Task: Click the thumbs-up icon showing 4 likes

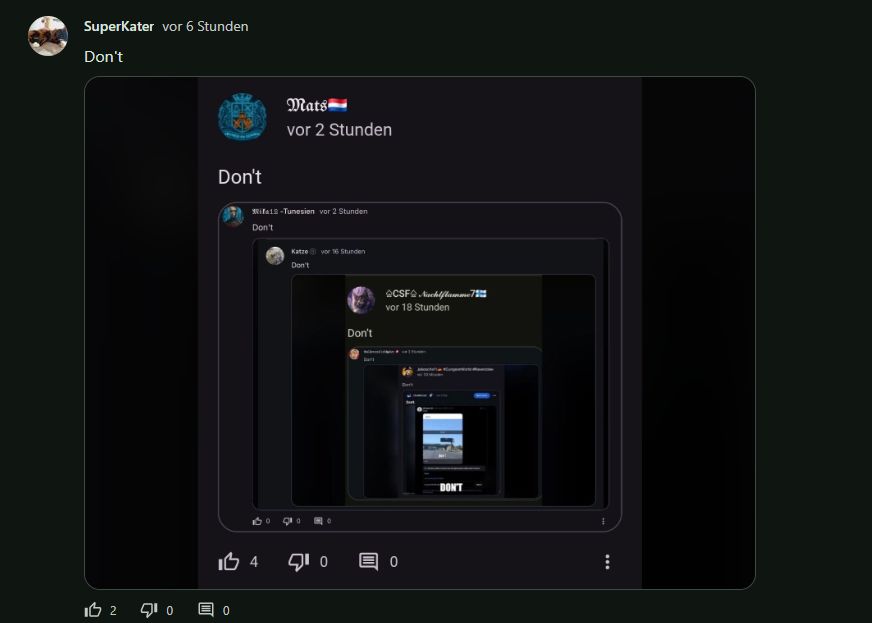Action: 229,562
